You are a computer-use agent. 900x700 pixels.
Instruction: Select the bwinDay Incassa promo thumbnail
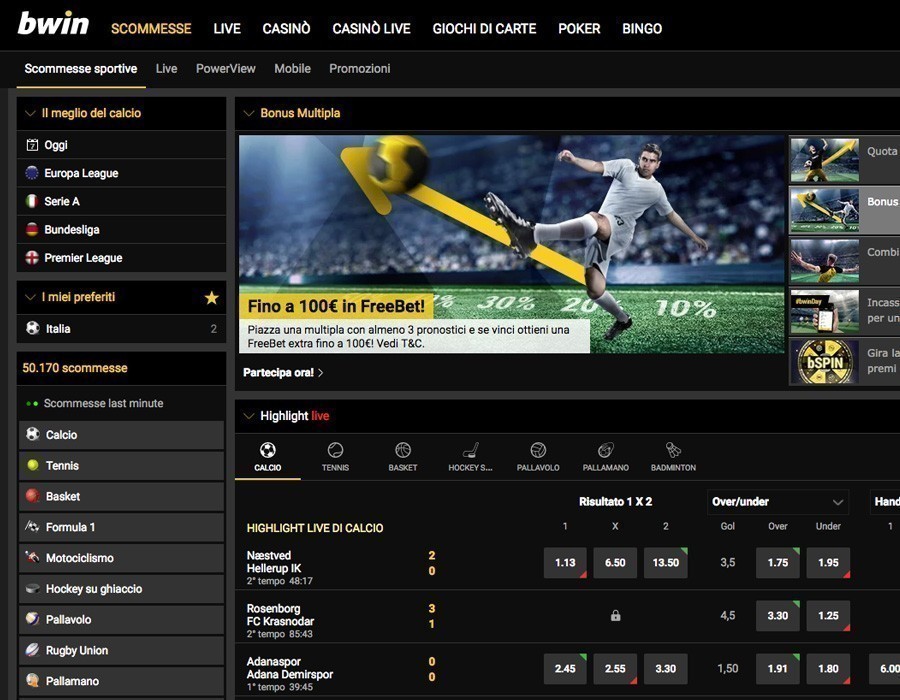pyautogui.click(x=824, y=311)
